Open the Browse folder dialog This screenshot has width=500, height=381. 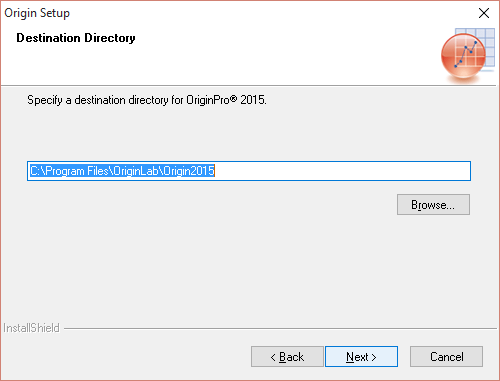[x=433, y=205]
